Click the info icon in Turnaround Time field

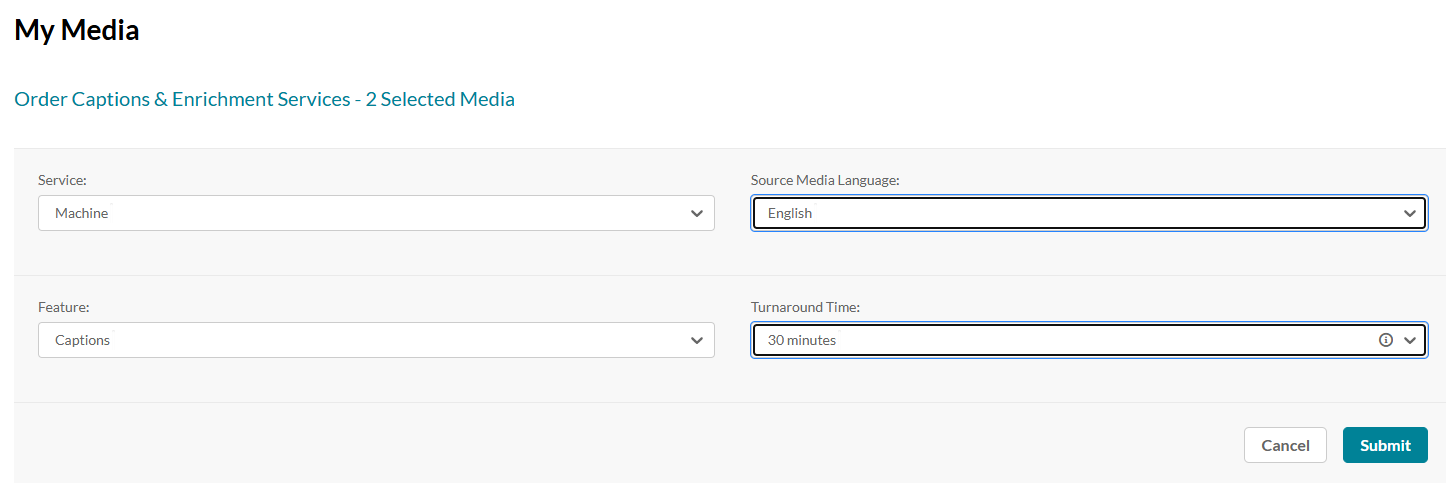tap(1386, 340)
